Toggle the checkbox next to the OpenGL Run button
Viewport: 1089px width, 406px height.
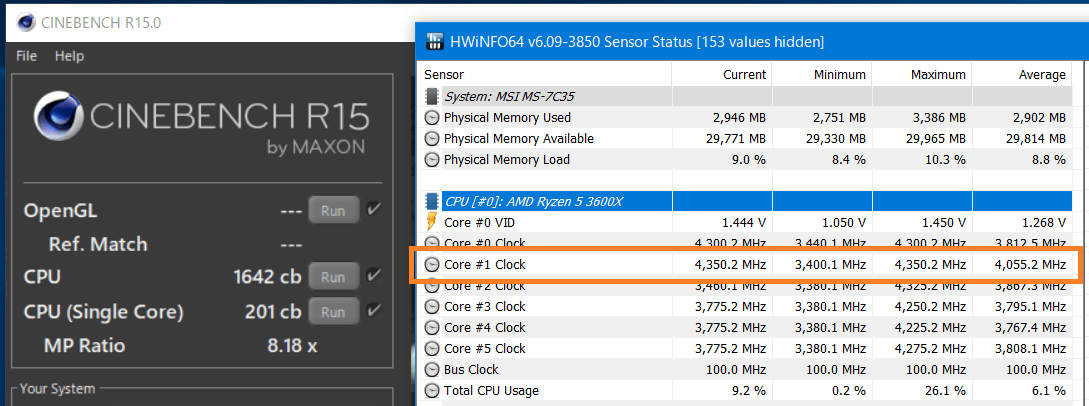click(373, 210)
